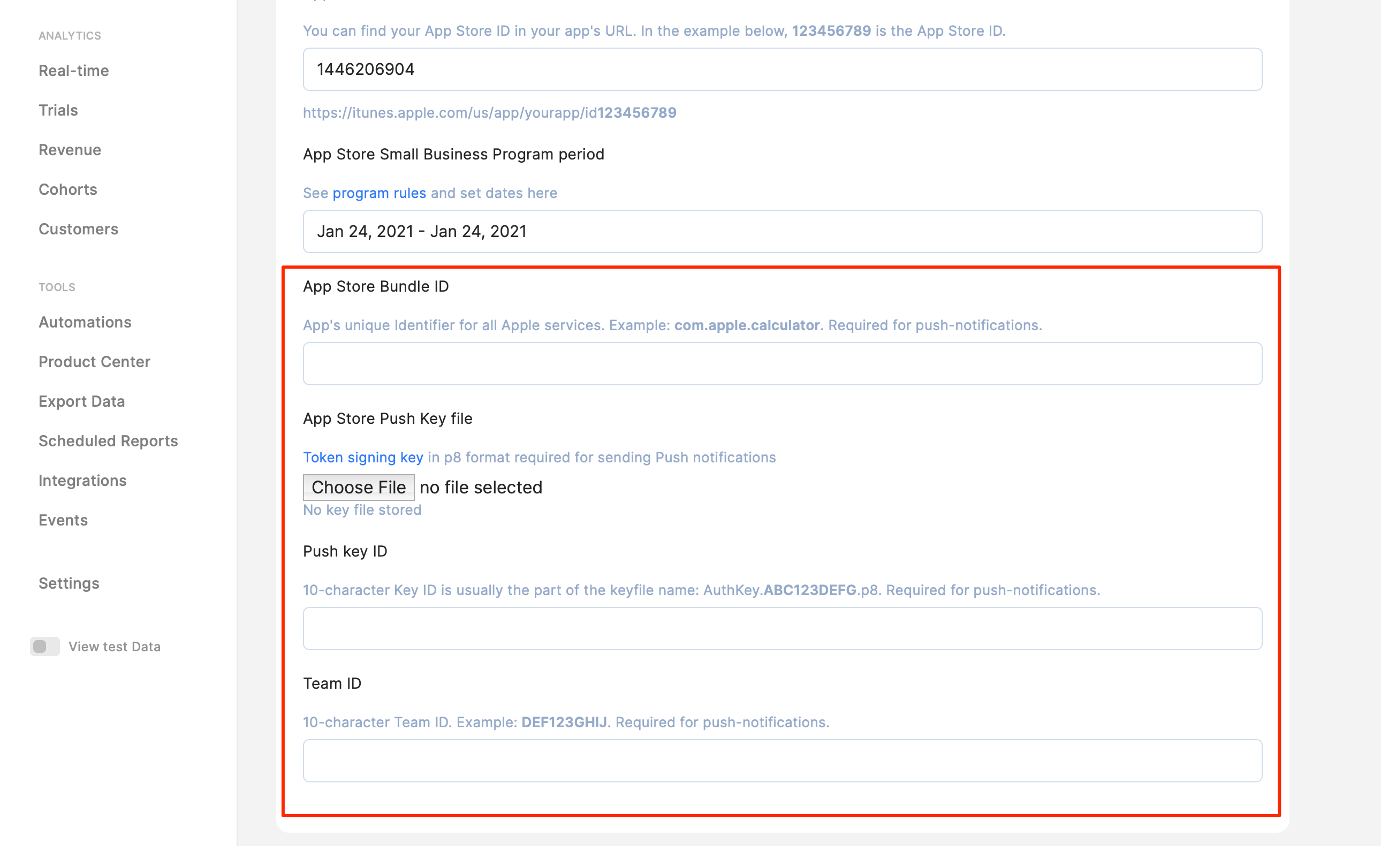The width and height of the screenshot is (1381, 868).
Task: Open Settings in sidebar
Action: coord(69,583)
